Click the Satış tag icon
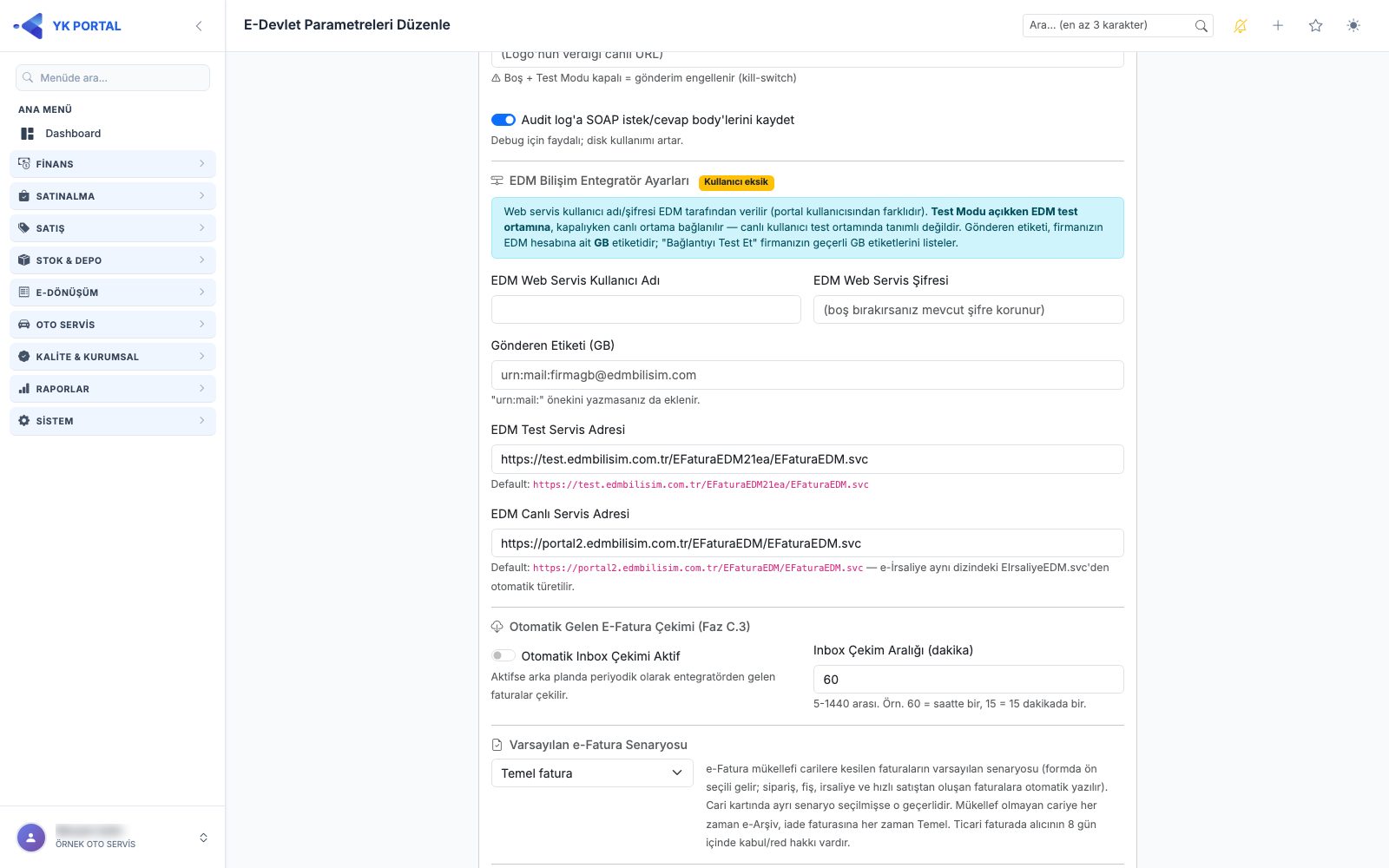 click(x=24, y=227)
